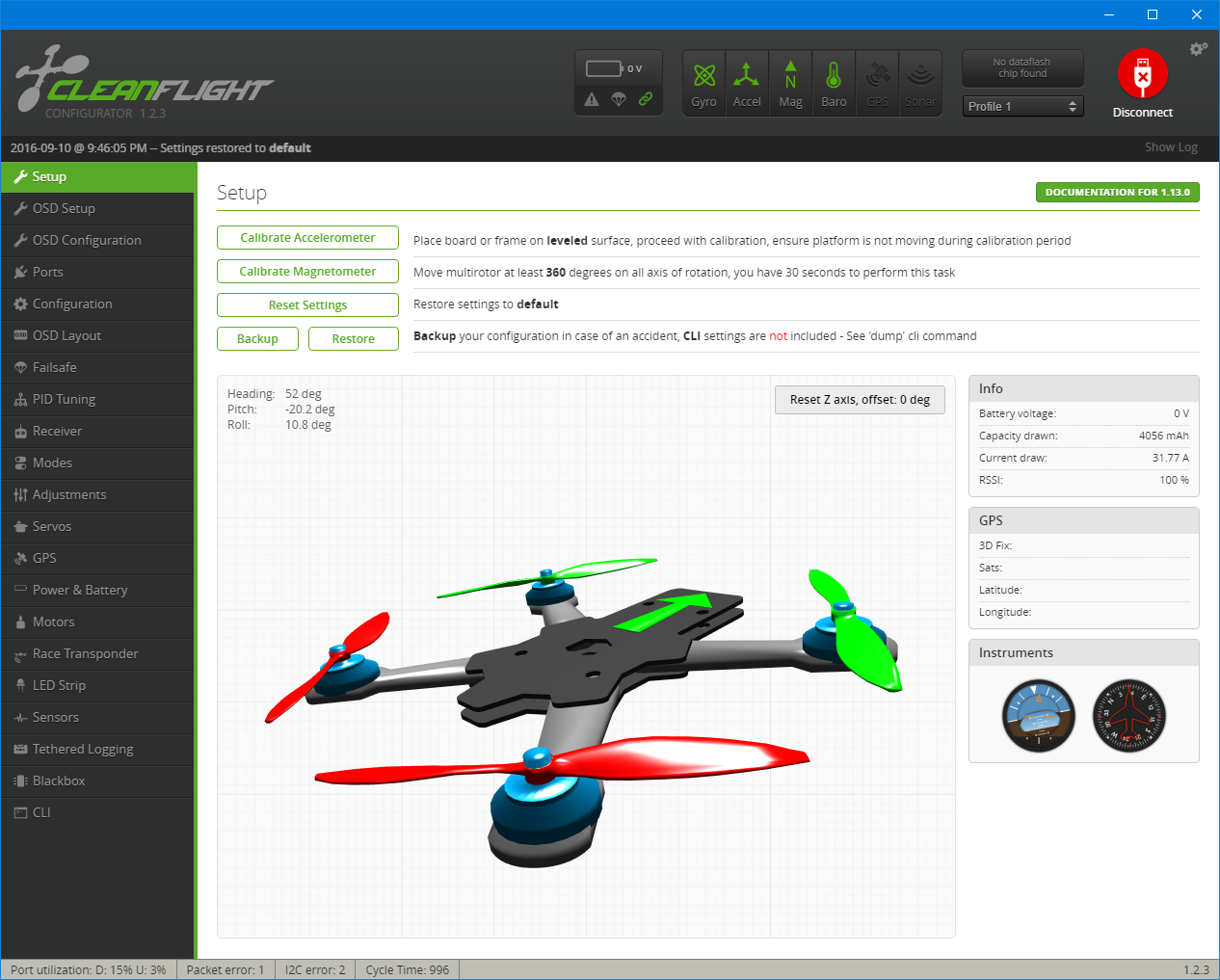
Task: Click the 'Current draw:' info row
Action: [1084, 458]
